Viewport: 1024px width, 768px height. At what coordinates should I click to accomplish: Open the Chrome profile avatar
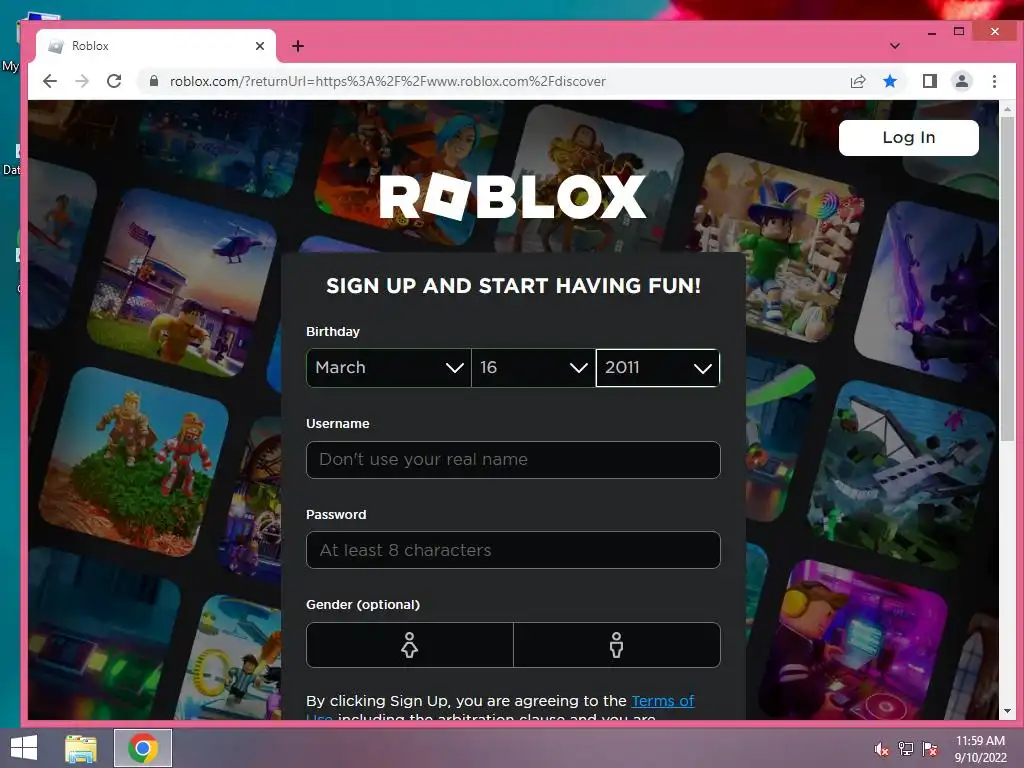pos(961,81)
